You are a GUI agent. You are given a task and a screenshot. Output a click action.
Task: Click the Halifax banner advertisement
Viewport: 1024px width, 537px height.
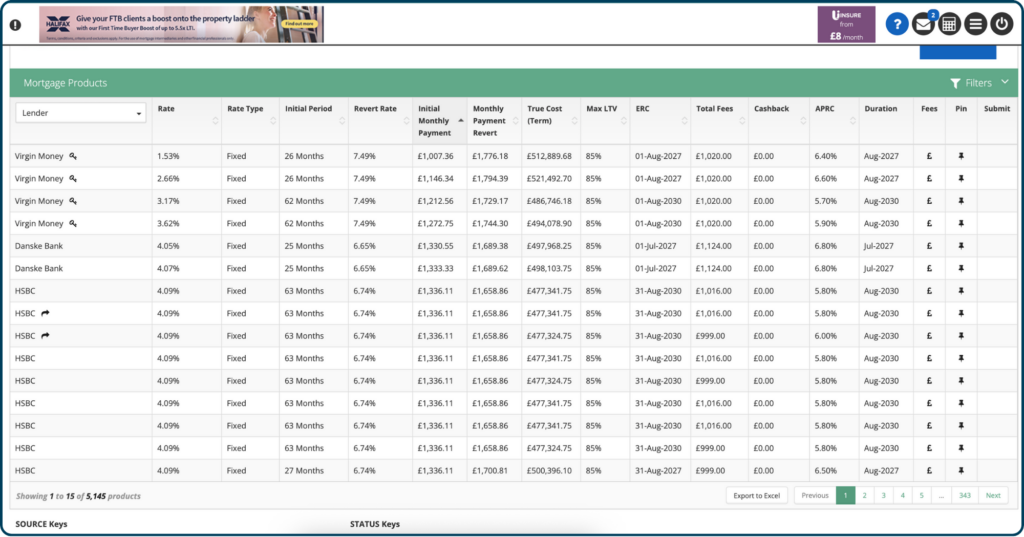[182, 24]
